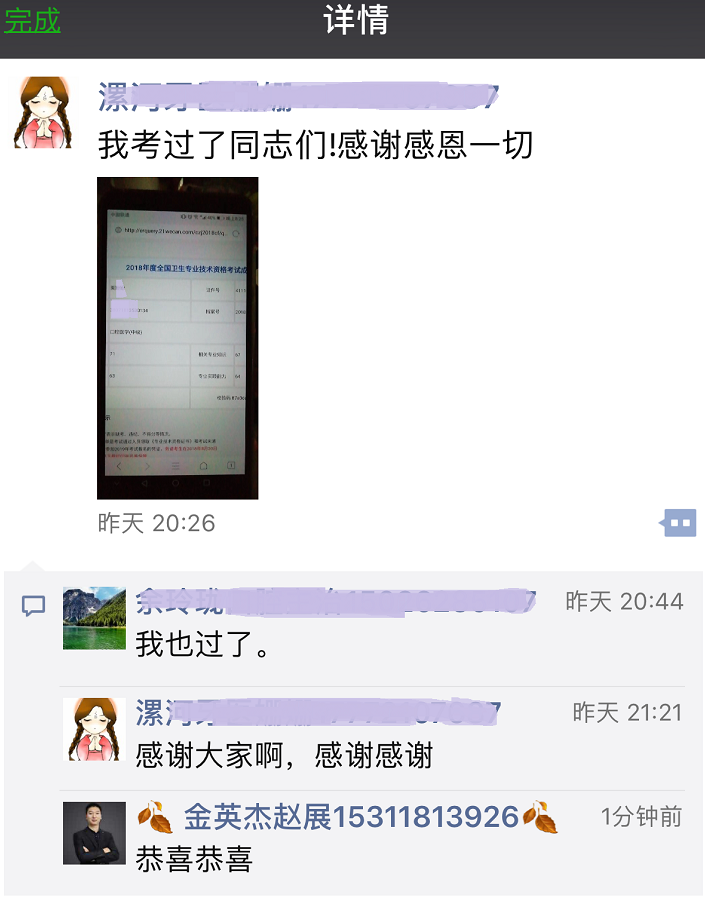Tap the green 完成 button
Screen dimensions: 705x899
point(32,21)
